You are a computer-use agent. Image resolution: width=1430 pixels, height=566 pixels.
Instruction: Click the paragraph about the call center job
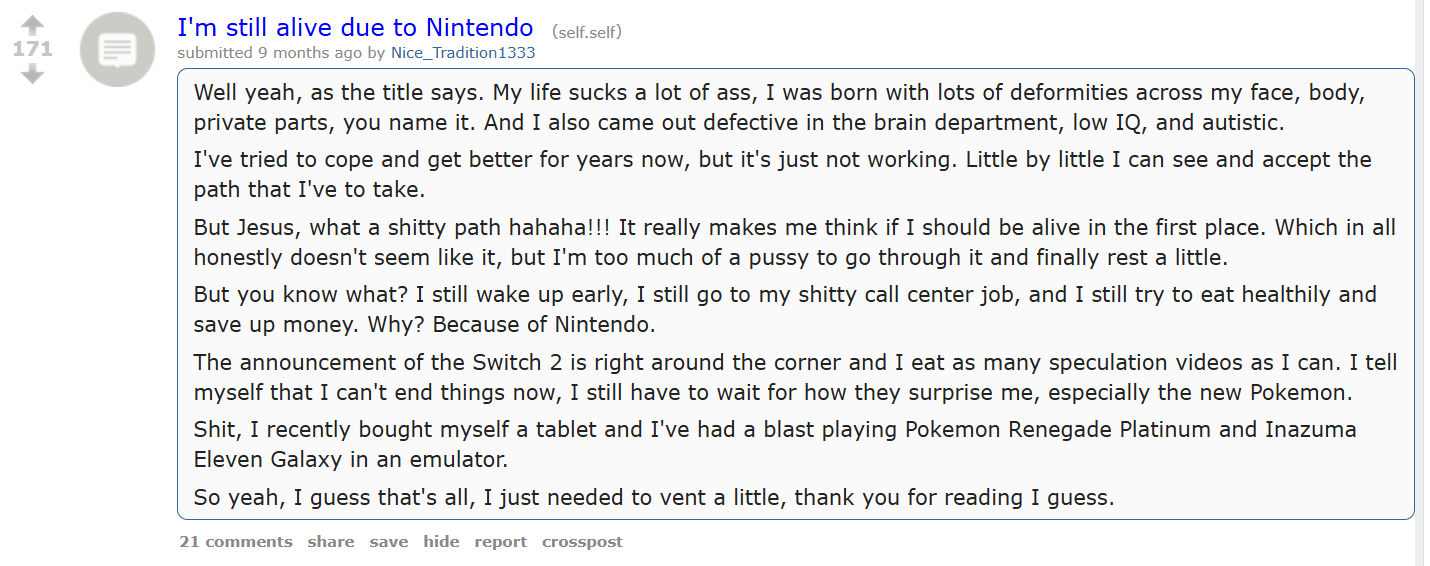tap(785, 309)
